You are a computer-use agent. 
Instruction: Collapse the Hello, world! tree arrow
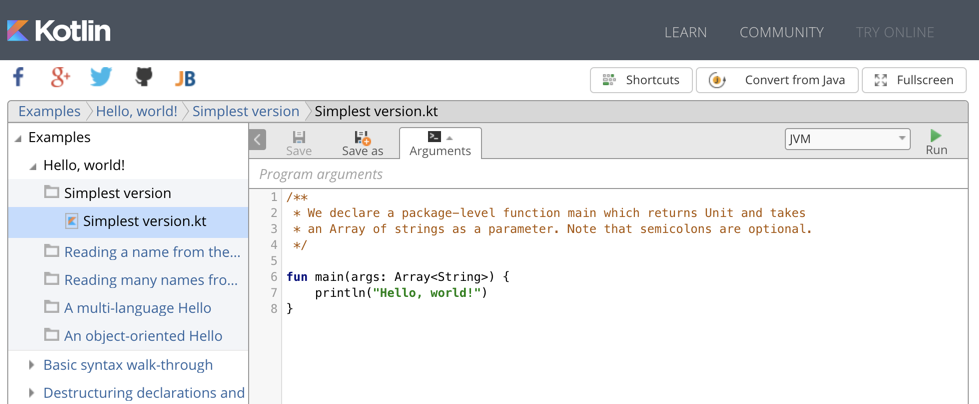[32, 167]
